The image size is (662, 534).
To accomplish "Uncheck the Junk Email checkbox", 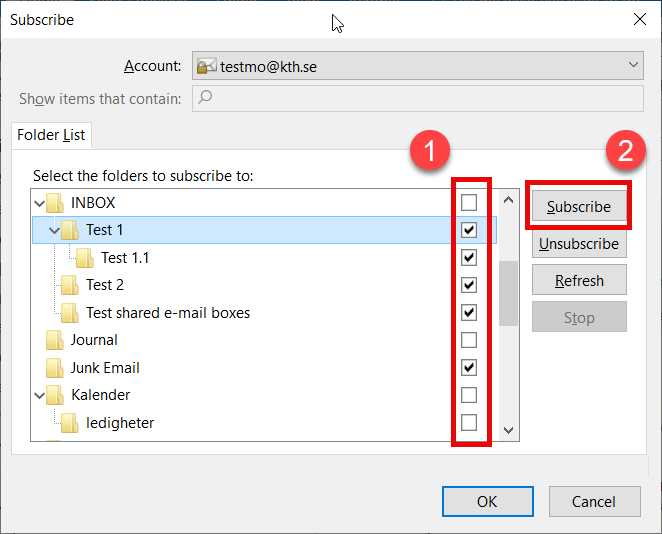I will [x=469, y=368].
